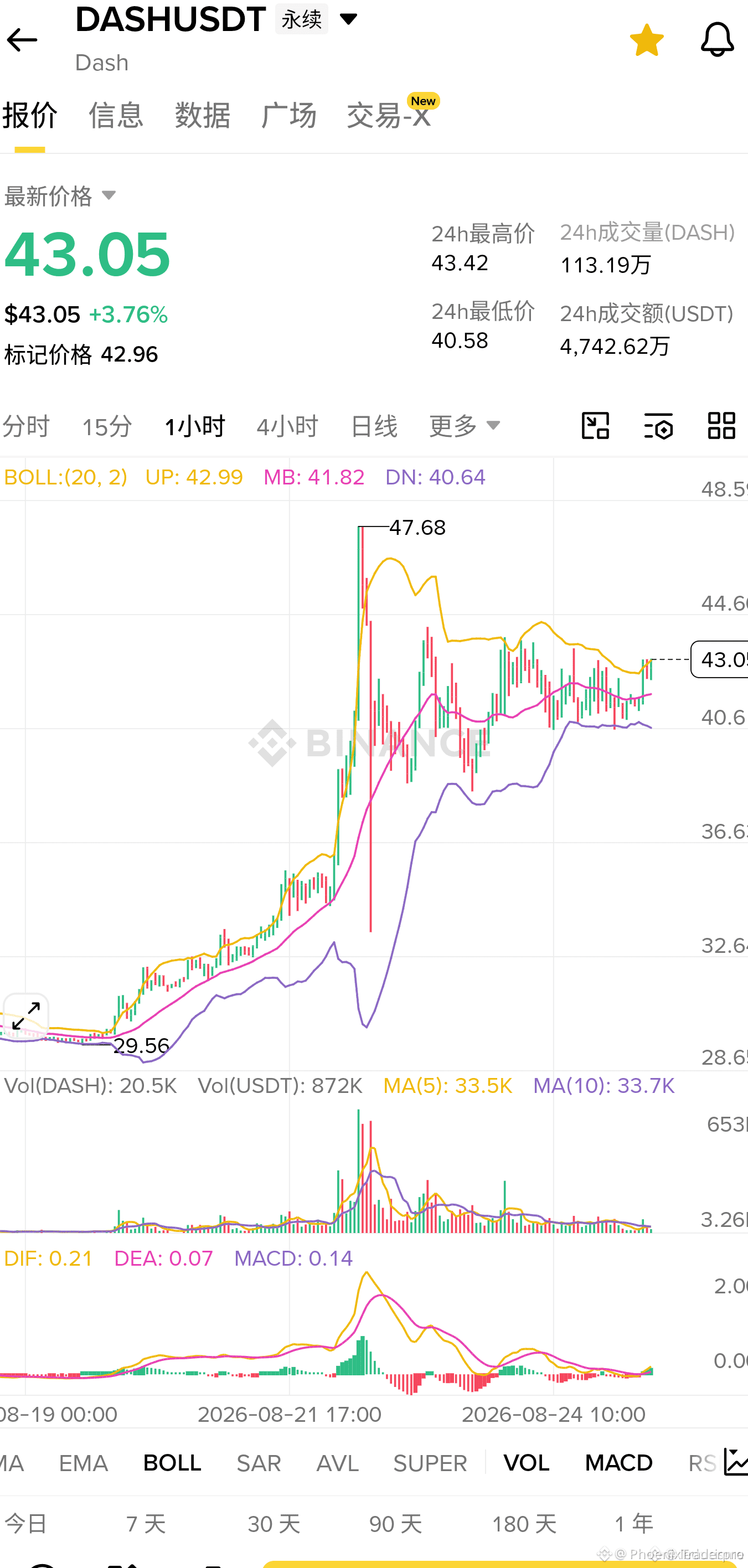This screenshot has width=748, height=1568.
Task: Toggle the AVL indicator
Action: click(x=338, y=1463)
